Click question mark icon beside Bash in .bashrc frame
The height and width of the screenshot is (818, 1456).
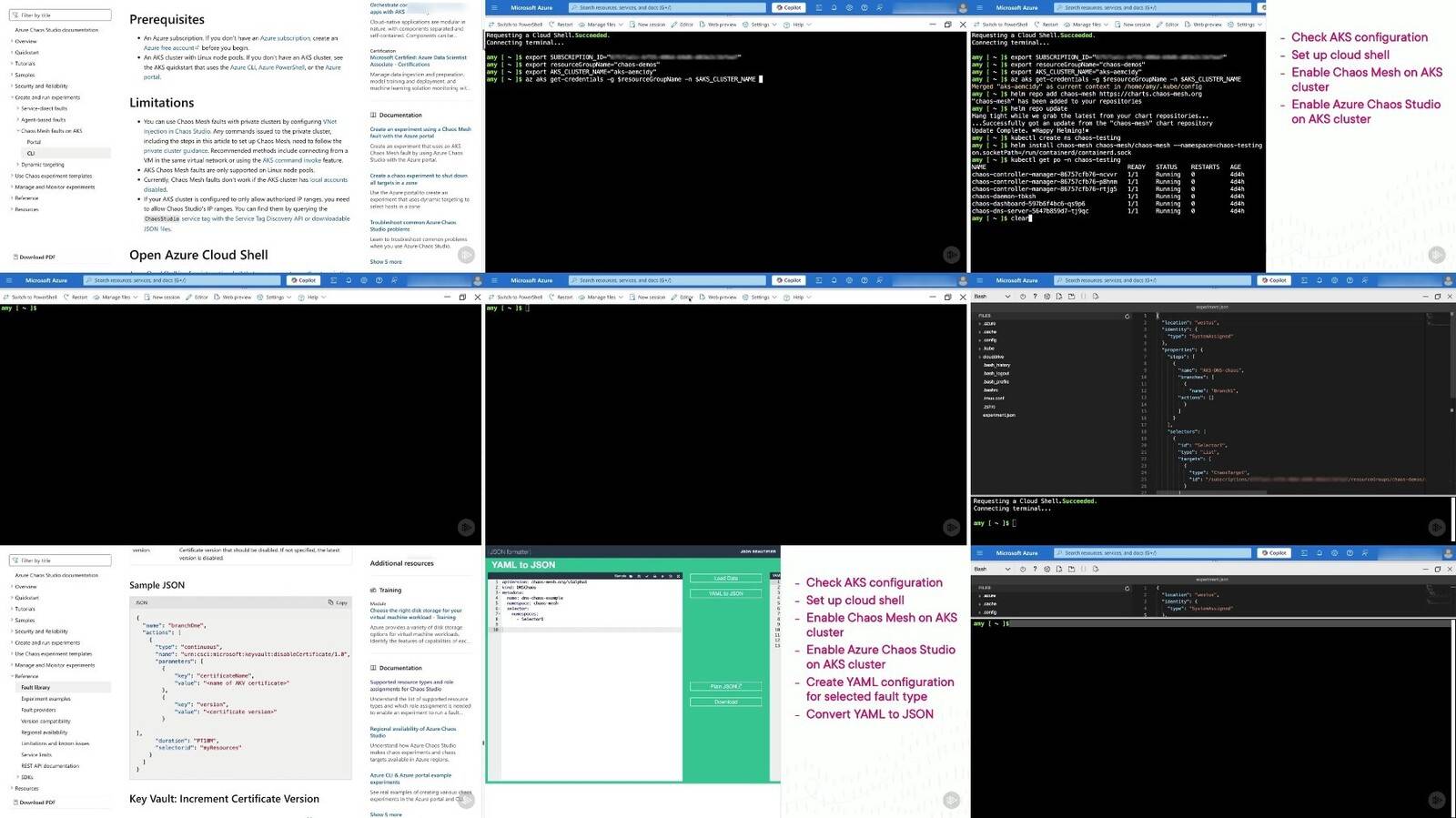[x=1035, y=297]
